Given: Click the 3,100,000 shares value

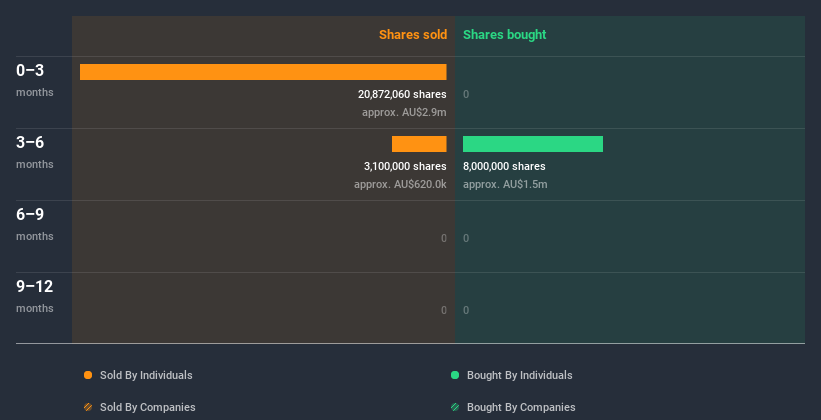Looking at the screenshot, I should [x=405, y=166].
